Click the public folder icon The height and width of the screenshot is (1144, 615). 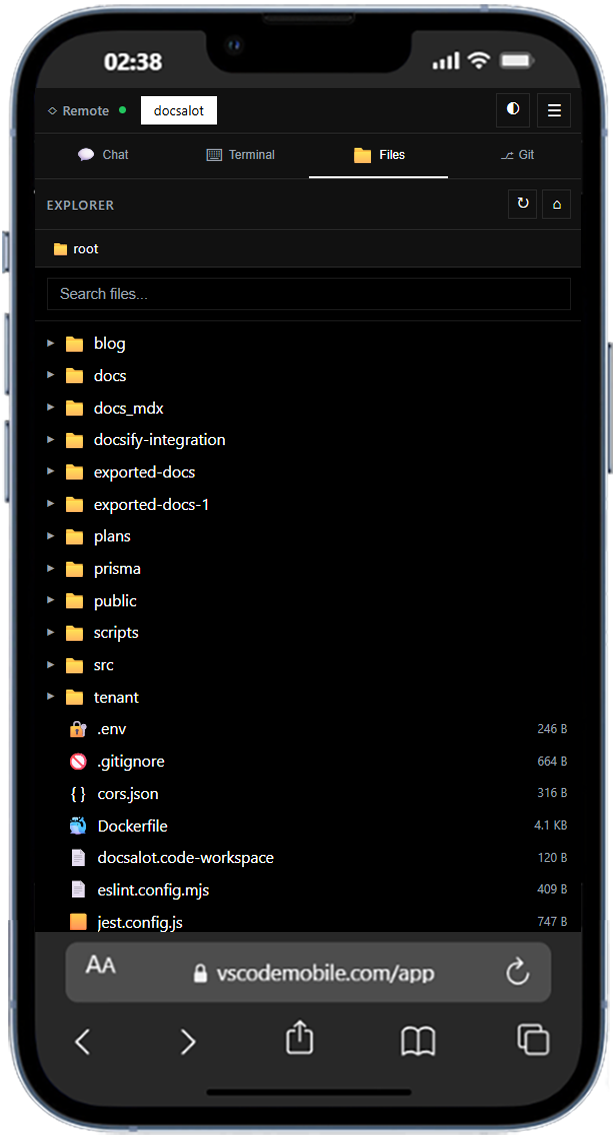pos(74,600)
